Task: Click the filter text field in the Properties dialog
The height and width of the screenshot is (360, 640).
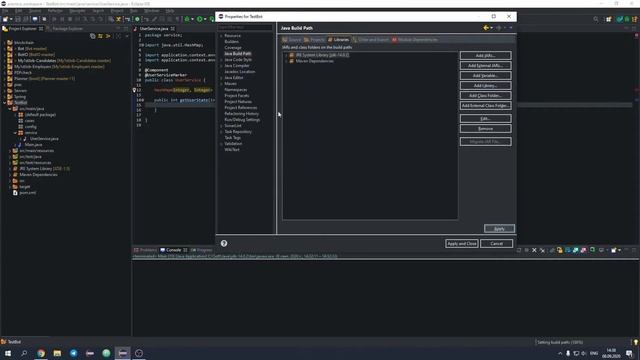Action: coord(245,27)
